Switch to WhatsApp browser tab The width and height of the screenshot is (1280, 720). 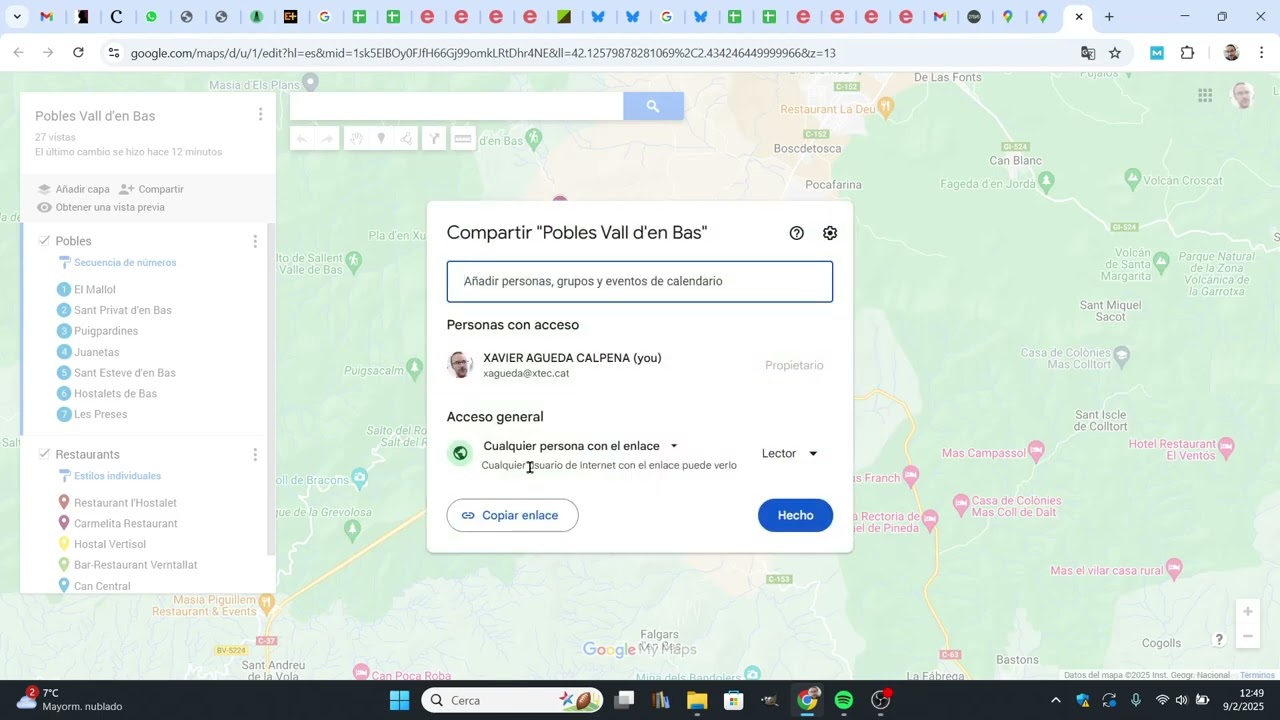pos(151,17)
